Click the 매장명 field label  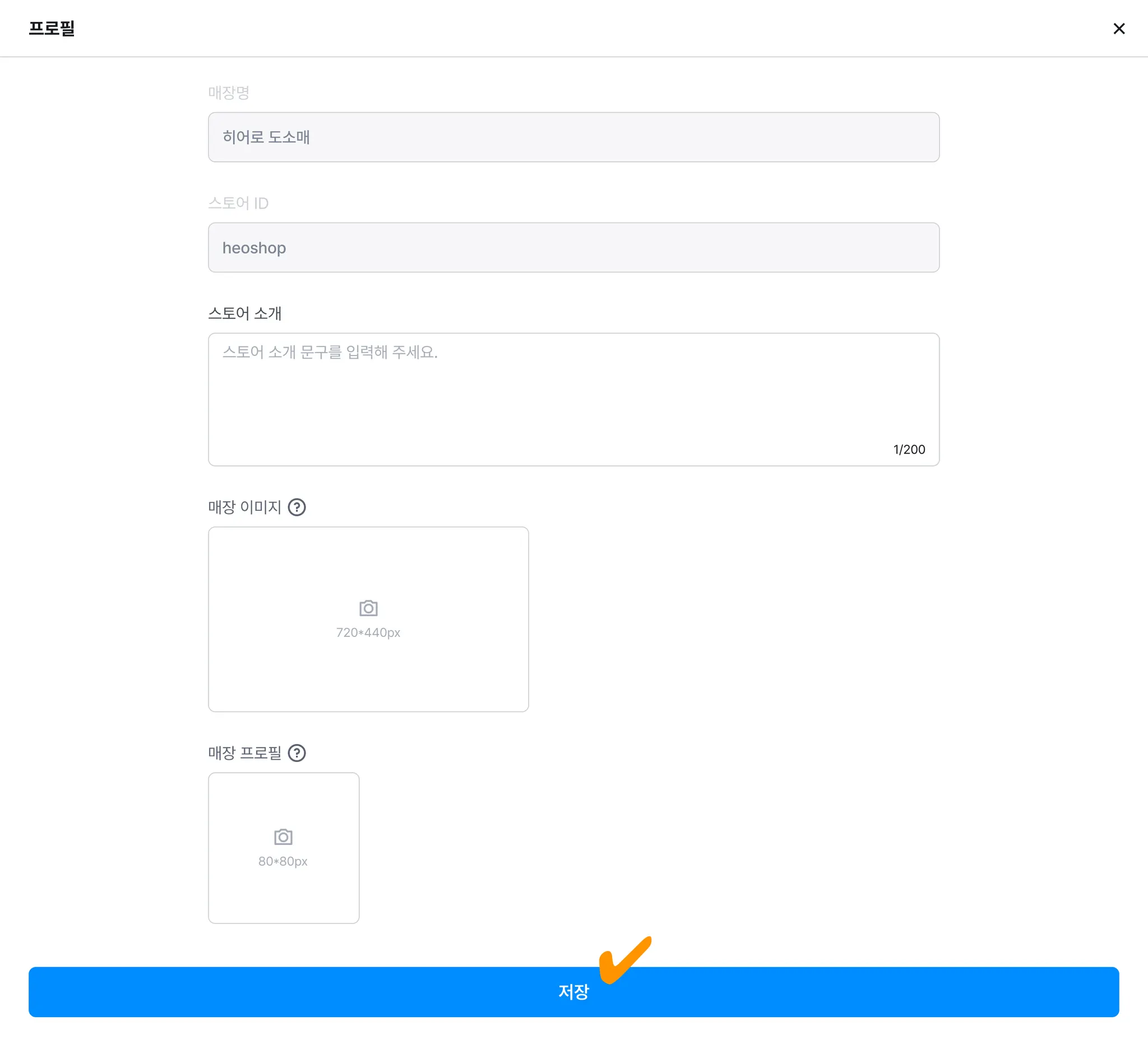click(x=228, y=93)
